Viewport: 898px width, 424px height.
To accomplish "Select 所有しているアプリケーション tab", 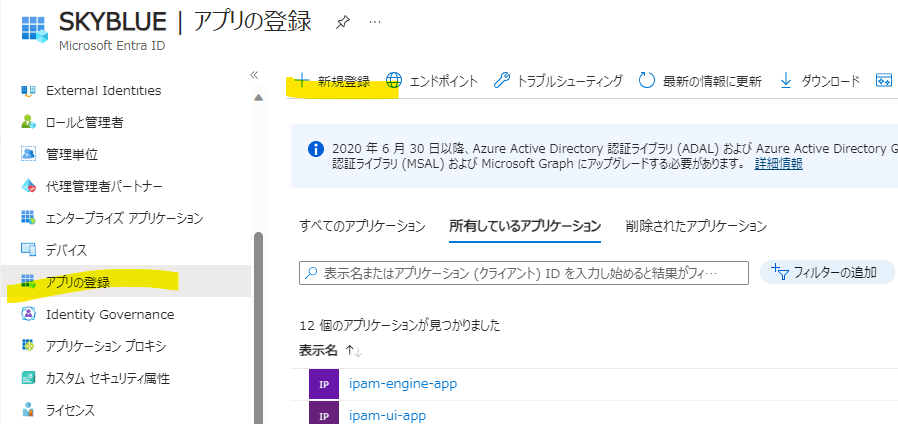I will tap(525, 226).
